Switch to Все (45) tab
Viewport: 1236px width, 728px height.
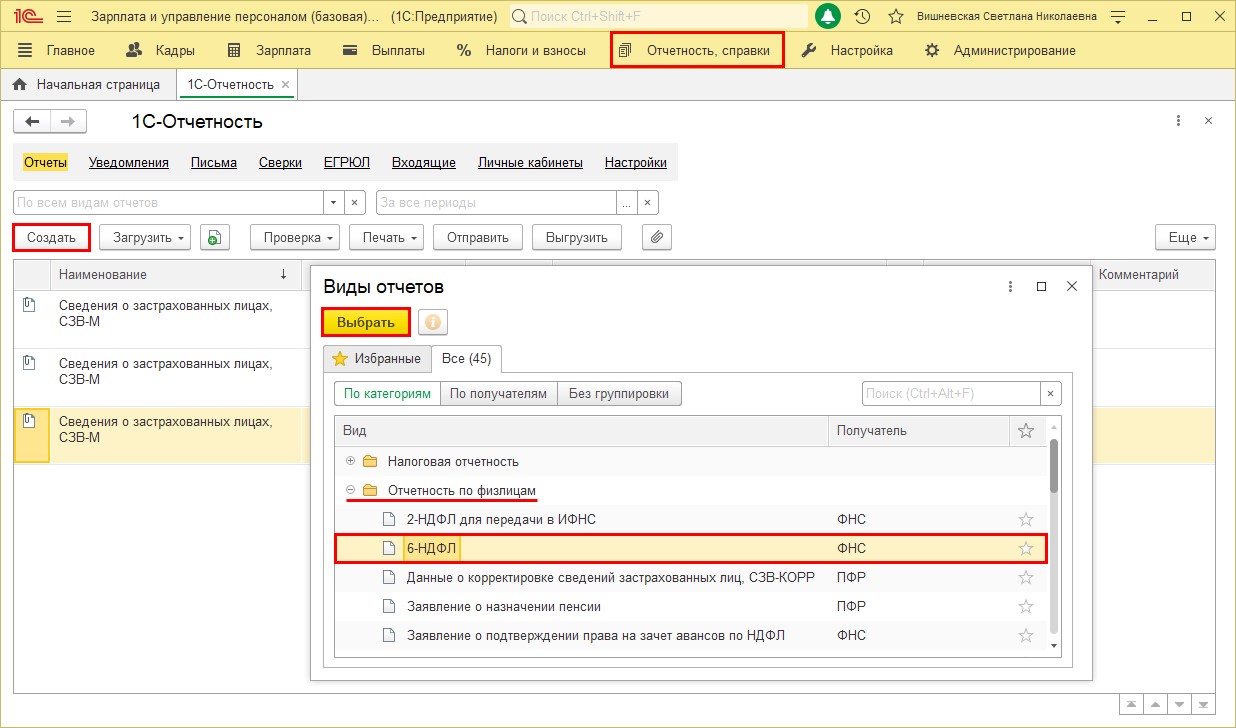(x=466, y=358)
